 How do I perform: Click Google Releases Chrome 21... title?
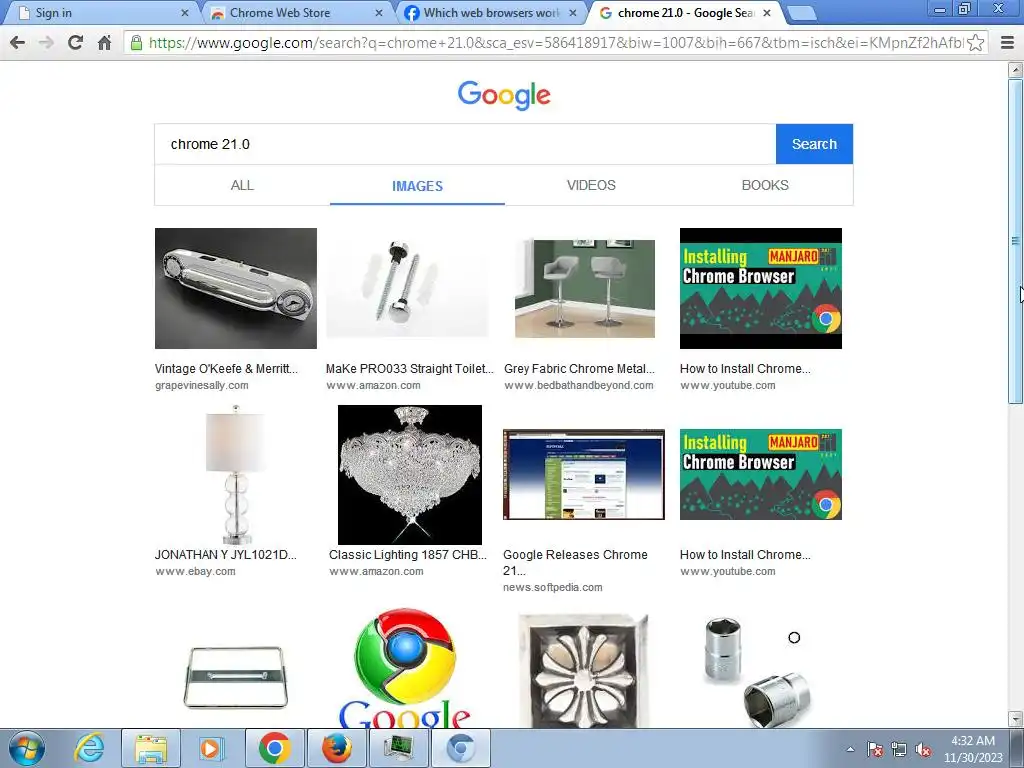pyautogui.click(x=575, y=562)
